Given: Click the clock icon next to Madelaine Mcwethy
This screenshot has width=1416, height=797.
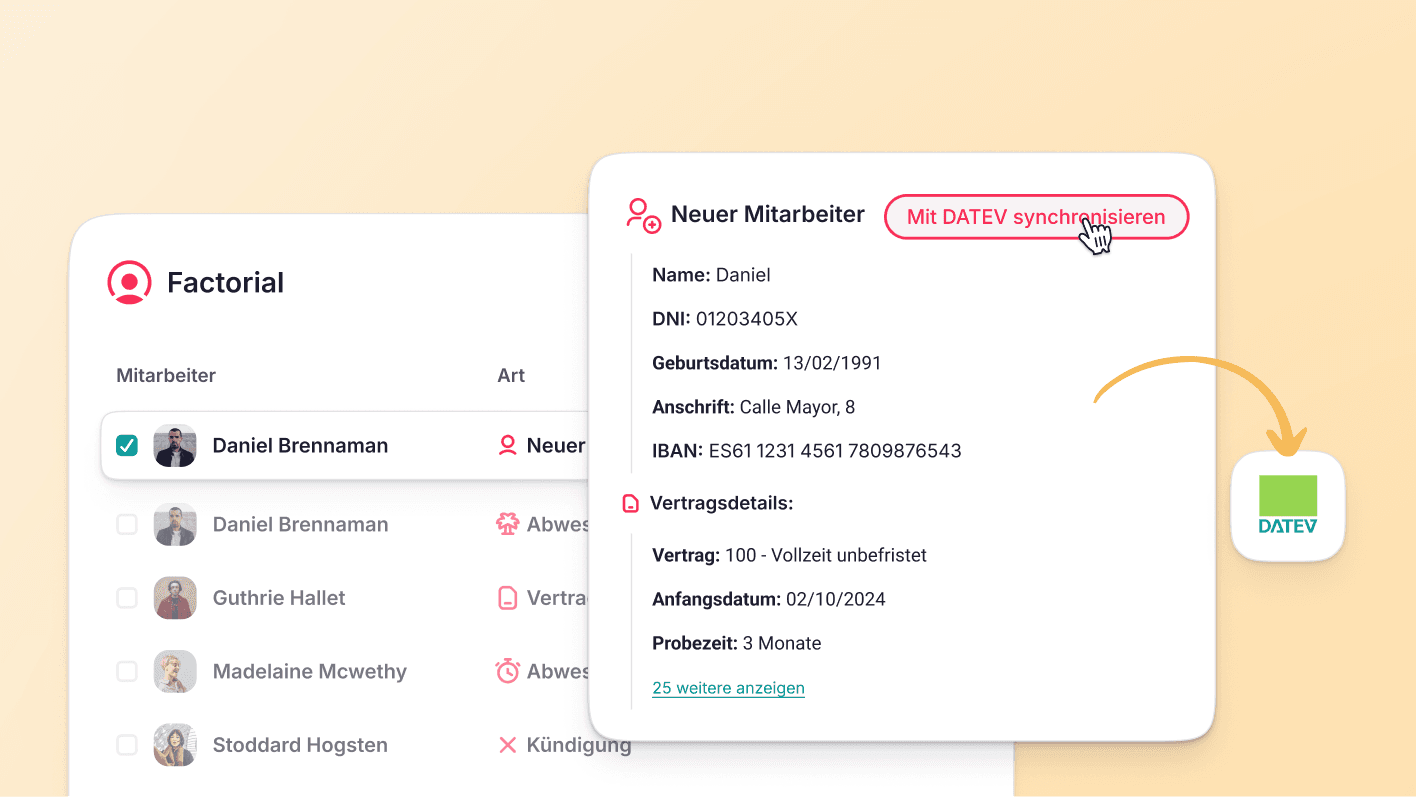Looking at the screenshot, I should 508,671.
